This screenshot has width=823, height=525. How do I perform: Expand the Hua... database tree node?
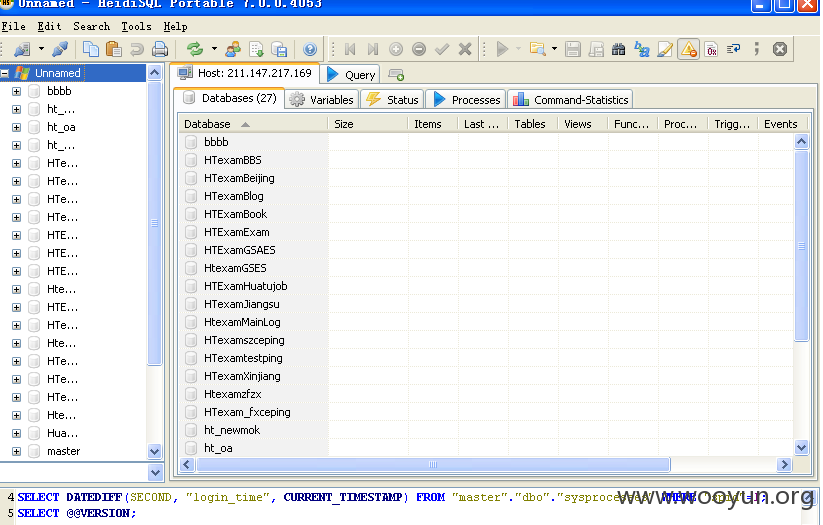pos(16,434)
